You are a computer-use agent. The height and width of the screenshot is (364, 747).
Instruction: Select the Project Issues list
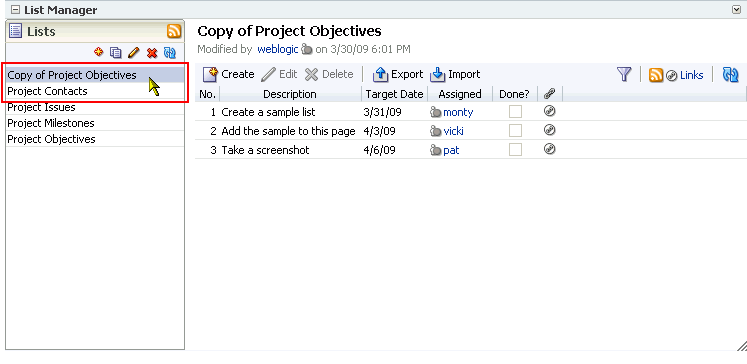click(95, 107)
